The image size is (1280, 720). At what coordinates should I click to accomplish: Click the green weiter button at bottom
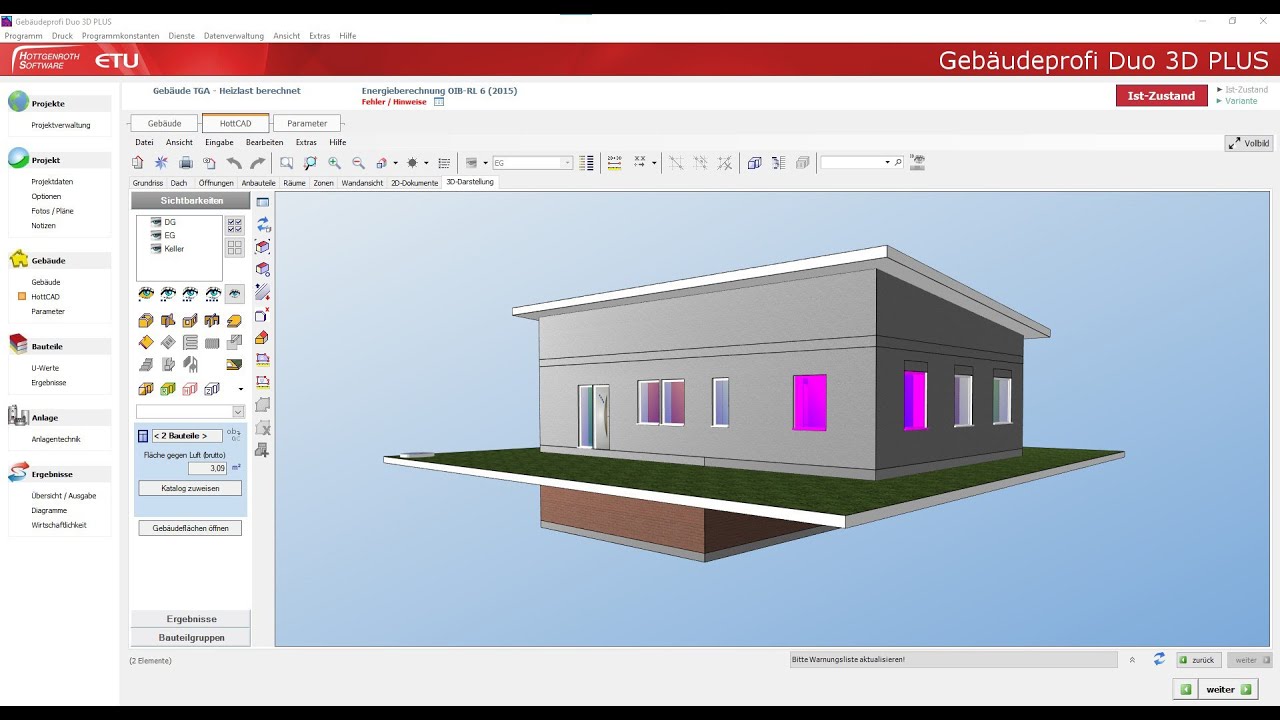(x=1227, y=689)
